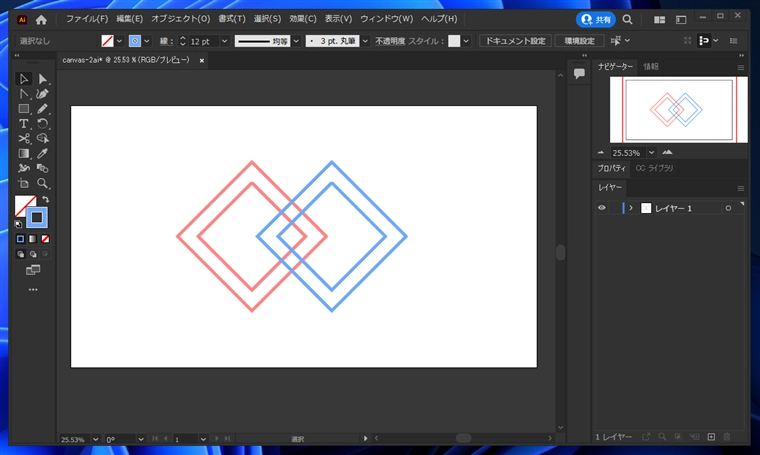The height and width of the screenshot is (455, 760).
Task: Select the Artboard tool
Action: point(23,184)
